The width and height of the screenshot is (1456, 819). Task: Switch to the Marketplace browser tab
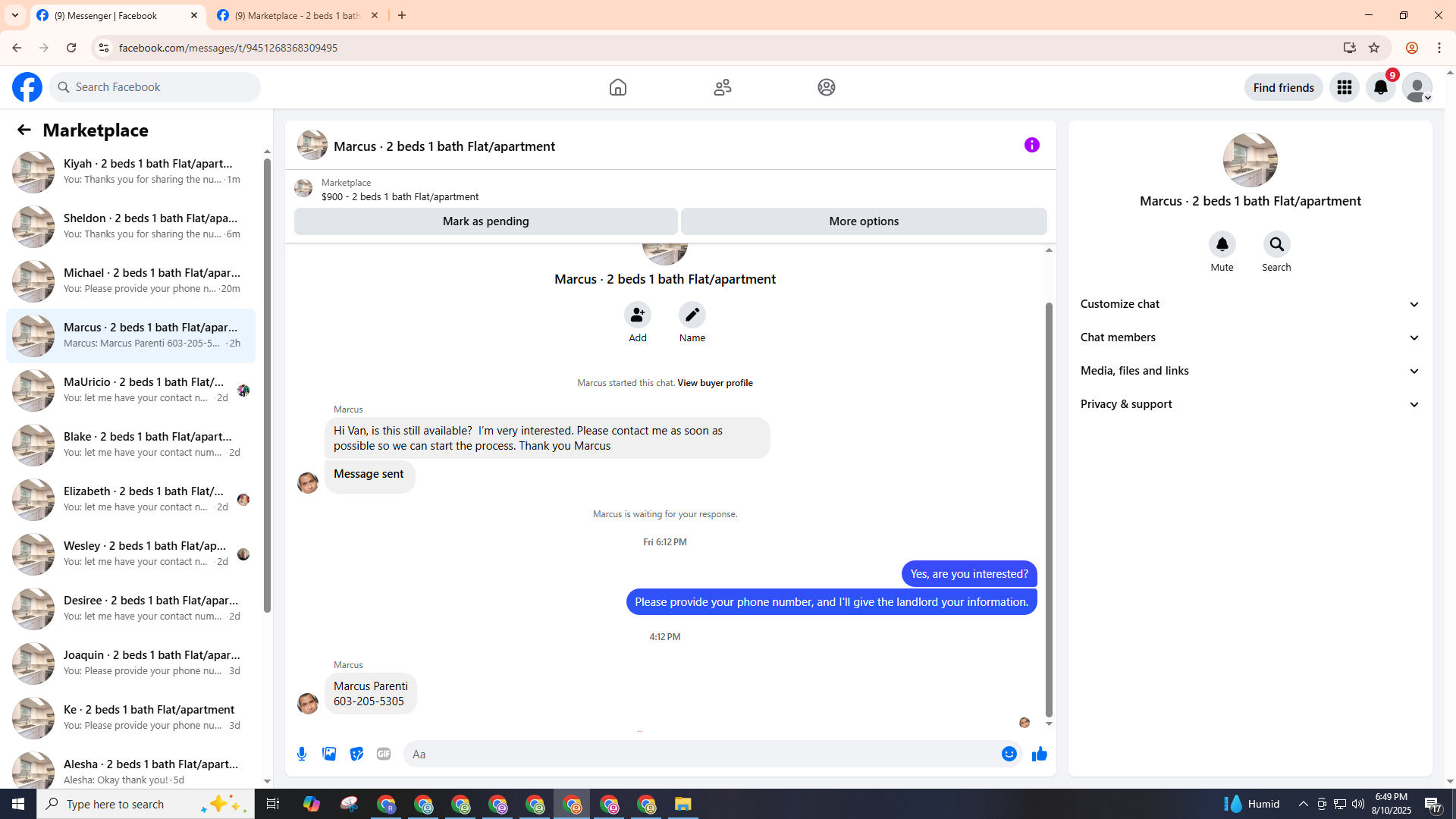coord(297,15)
